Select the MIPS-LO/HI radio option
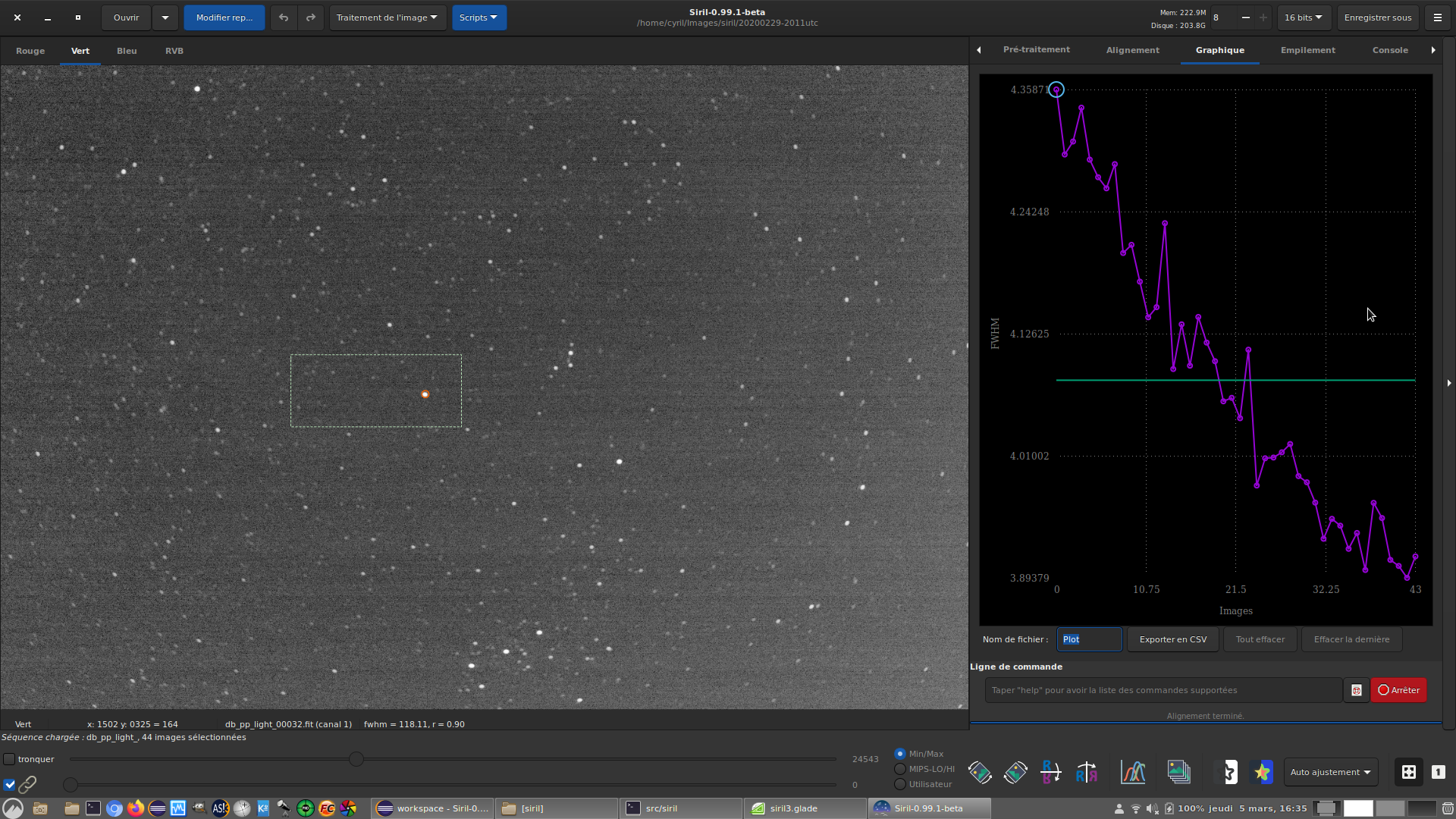Screen dimensions: 1456x819 [x=900, y=769]
